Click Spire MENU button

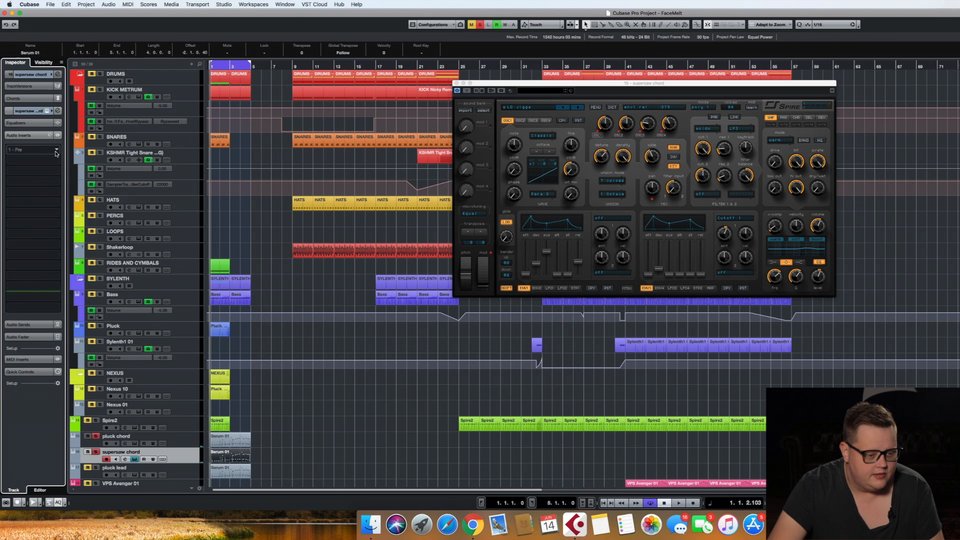click(596, 107)
